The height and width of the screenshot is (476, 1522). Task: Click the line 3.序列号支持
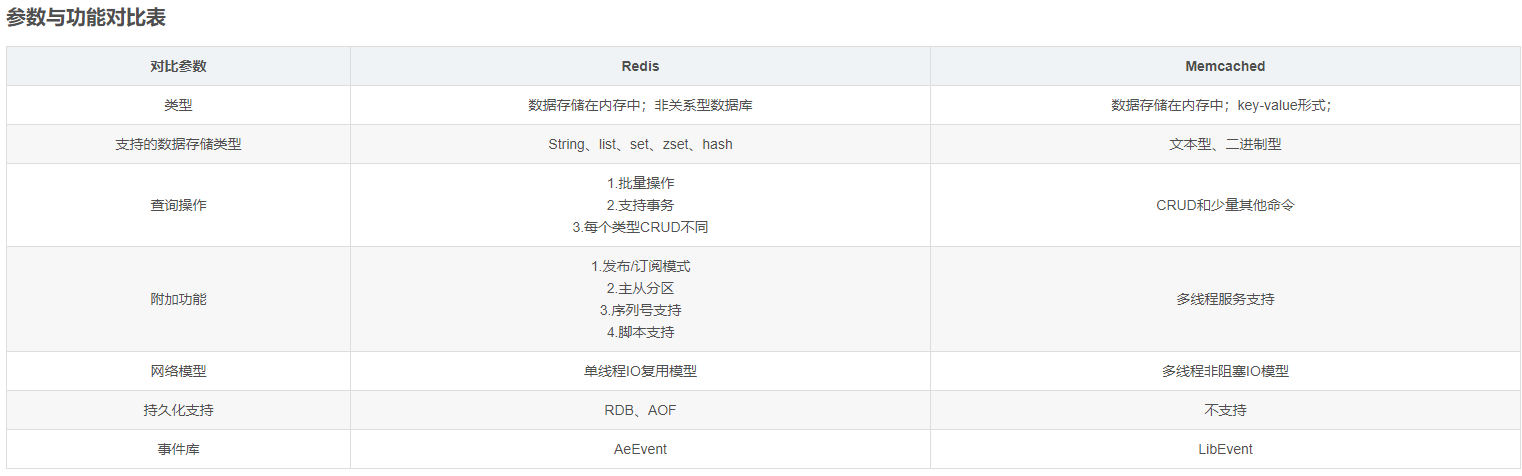[640, 310]
